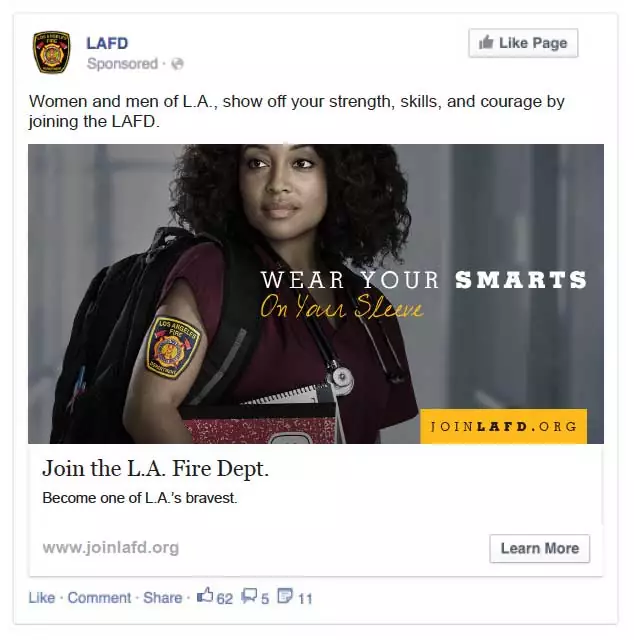Click the comments bubble count icon
Image resolution: width=634 pixels, height=640 pixels.
coord(249,596)
